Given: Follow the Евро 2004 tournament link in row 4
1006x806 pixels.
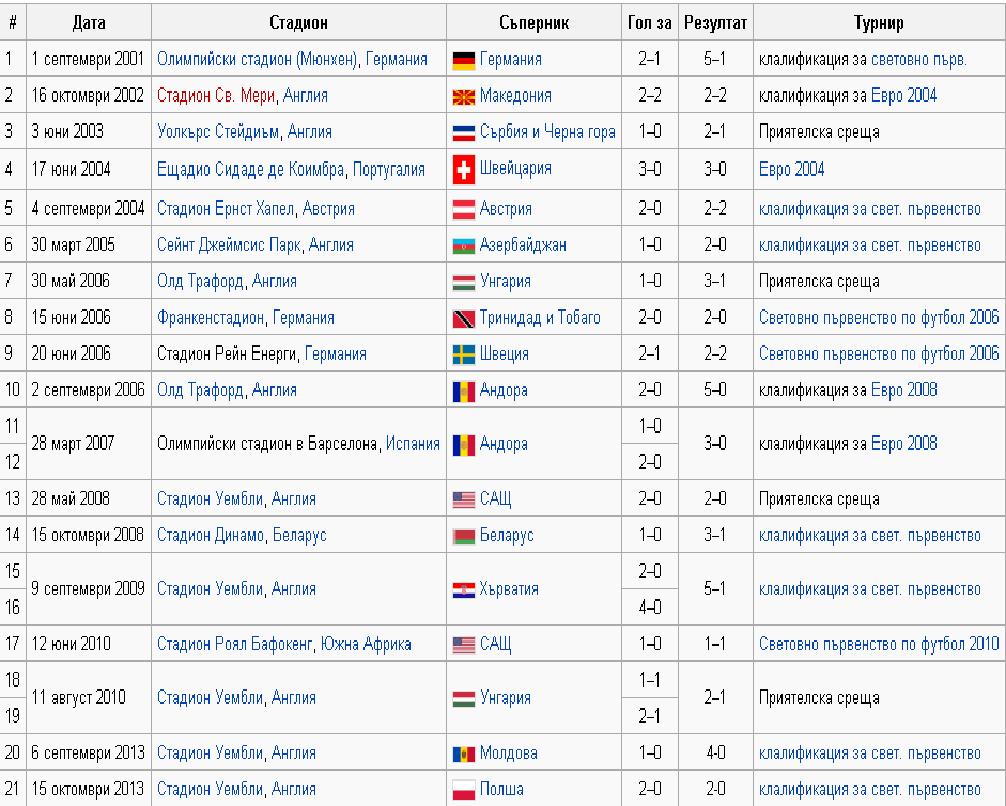Looking at the screenshot, I should click(x=791, y=169).
